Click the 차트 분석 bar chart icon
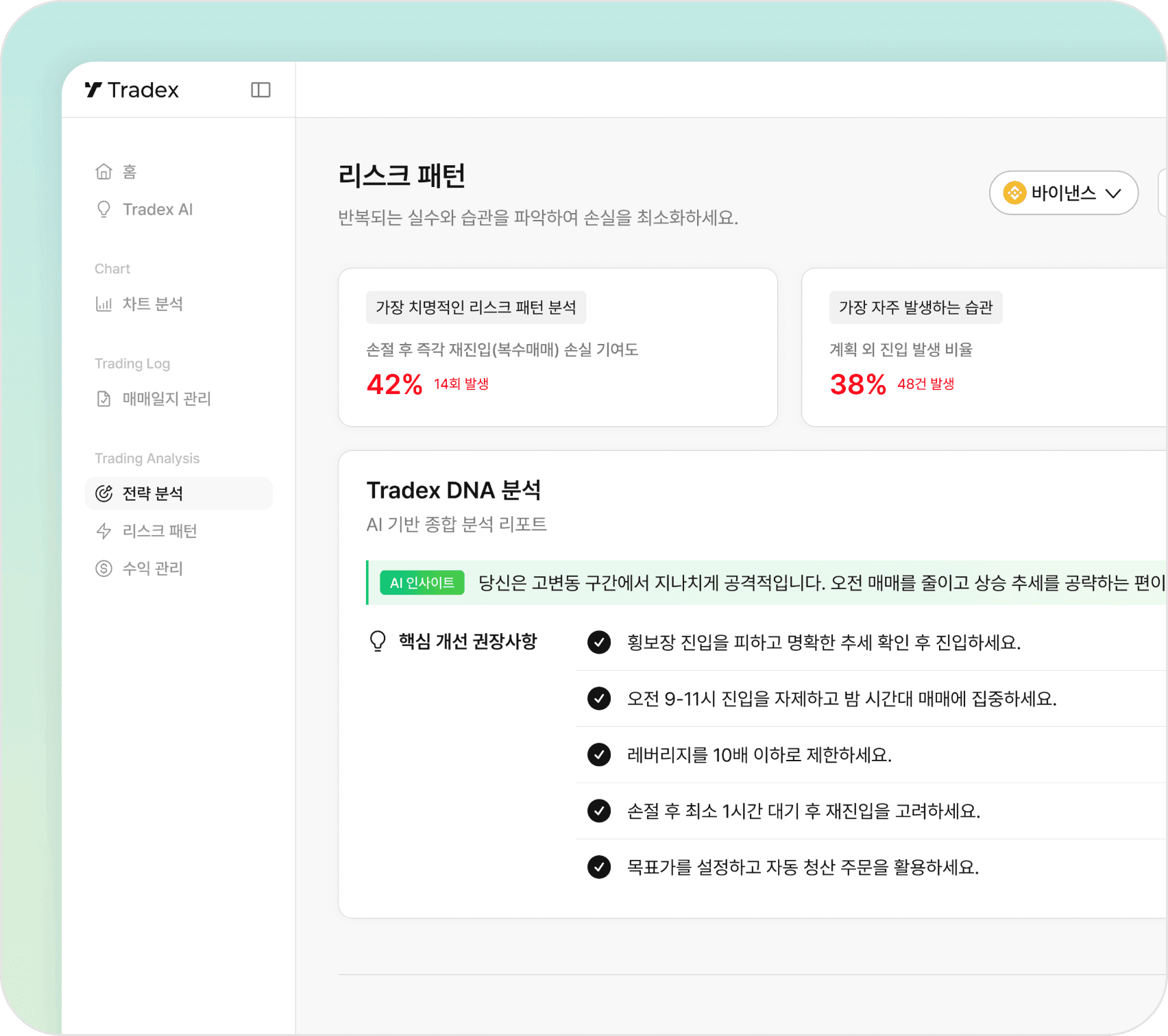Screen dimensions: 1168x1036 [104, 304]
